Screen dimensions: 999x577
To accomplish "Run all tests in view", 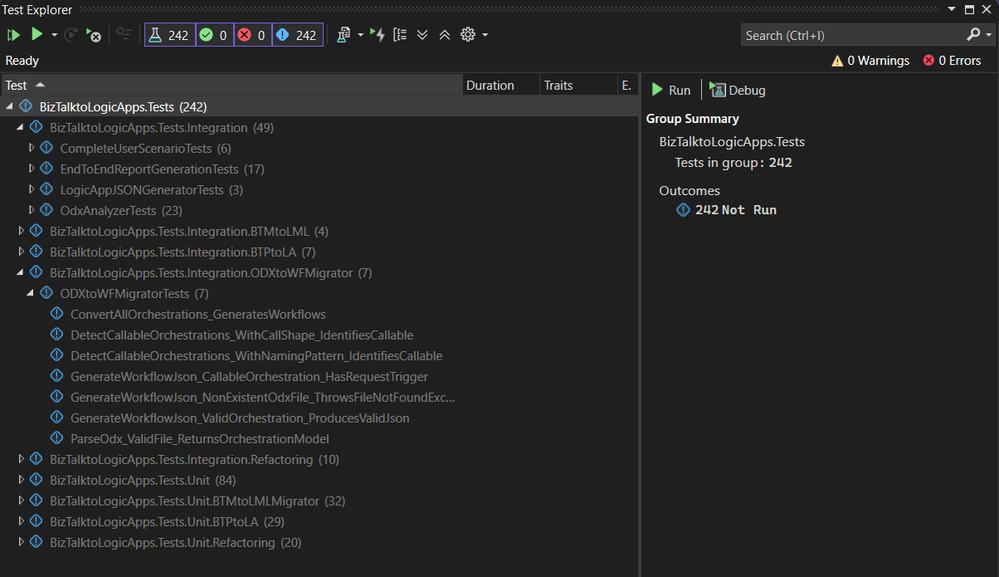I will pyautogui.click(x=13, y=35).
